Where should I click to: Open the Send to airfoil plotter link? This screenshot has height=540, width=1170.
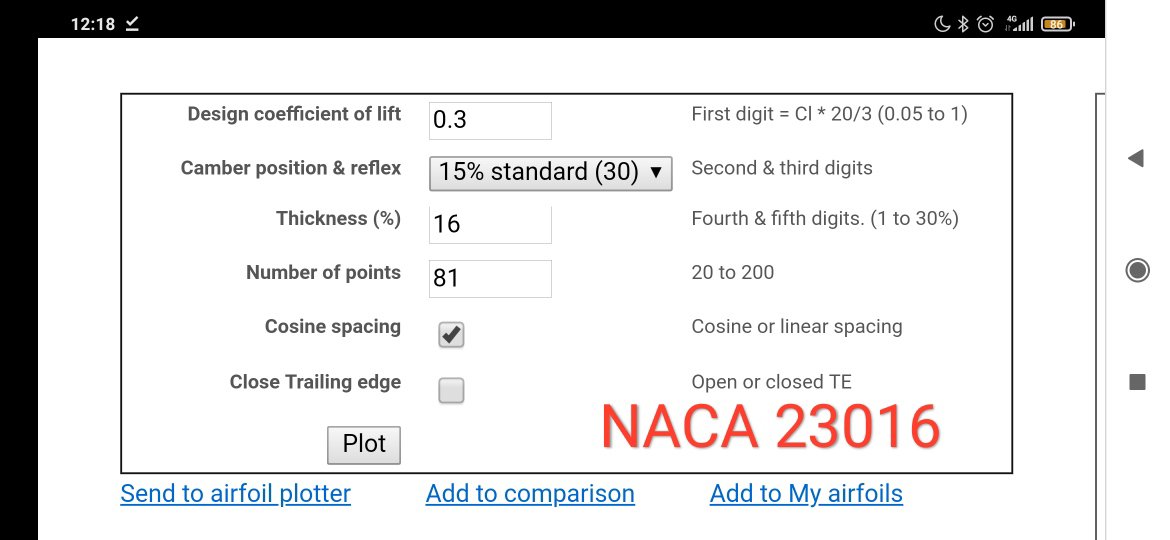pos(235,494)
